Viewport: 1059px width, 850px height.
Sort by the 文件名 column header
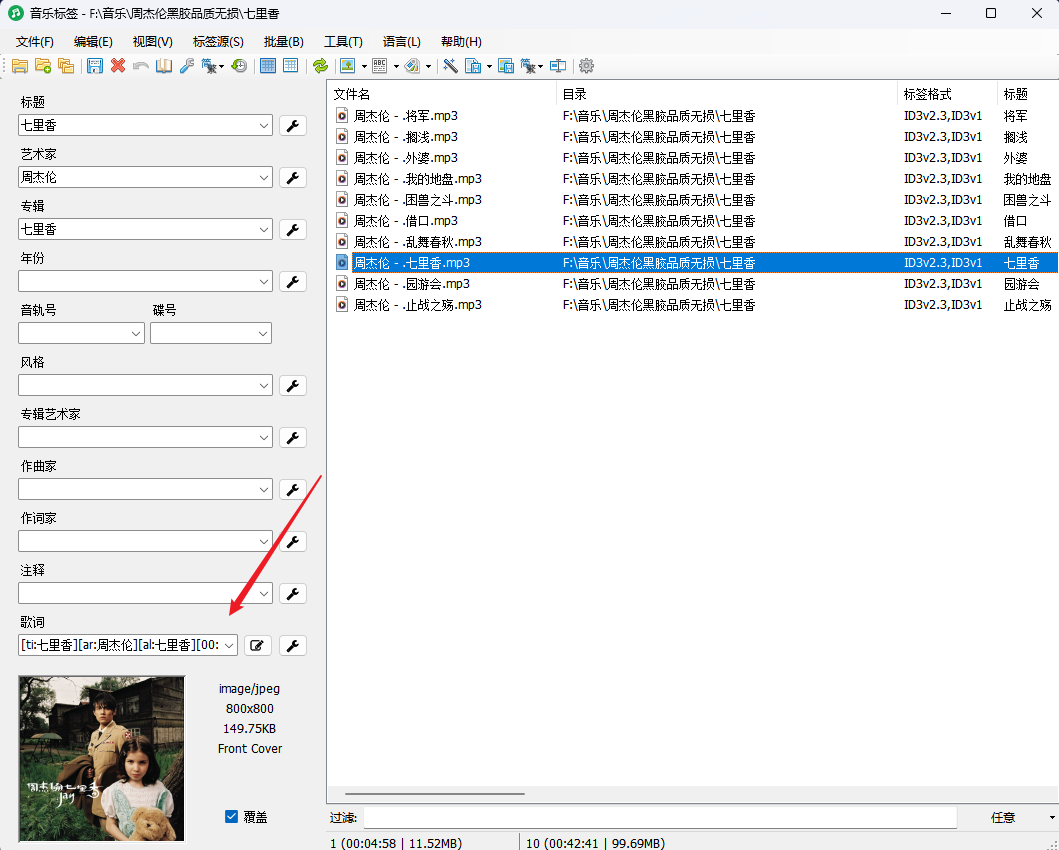(442, 95)
